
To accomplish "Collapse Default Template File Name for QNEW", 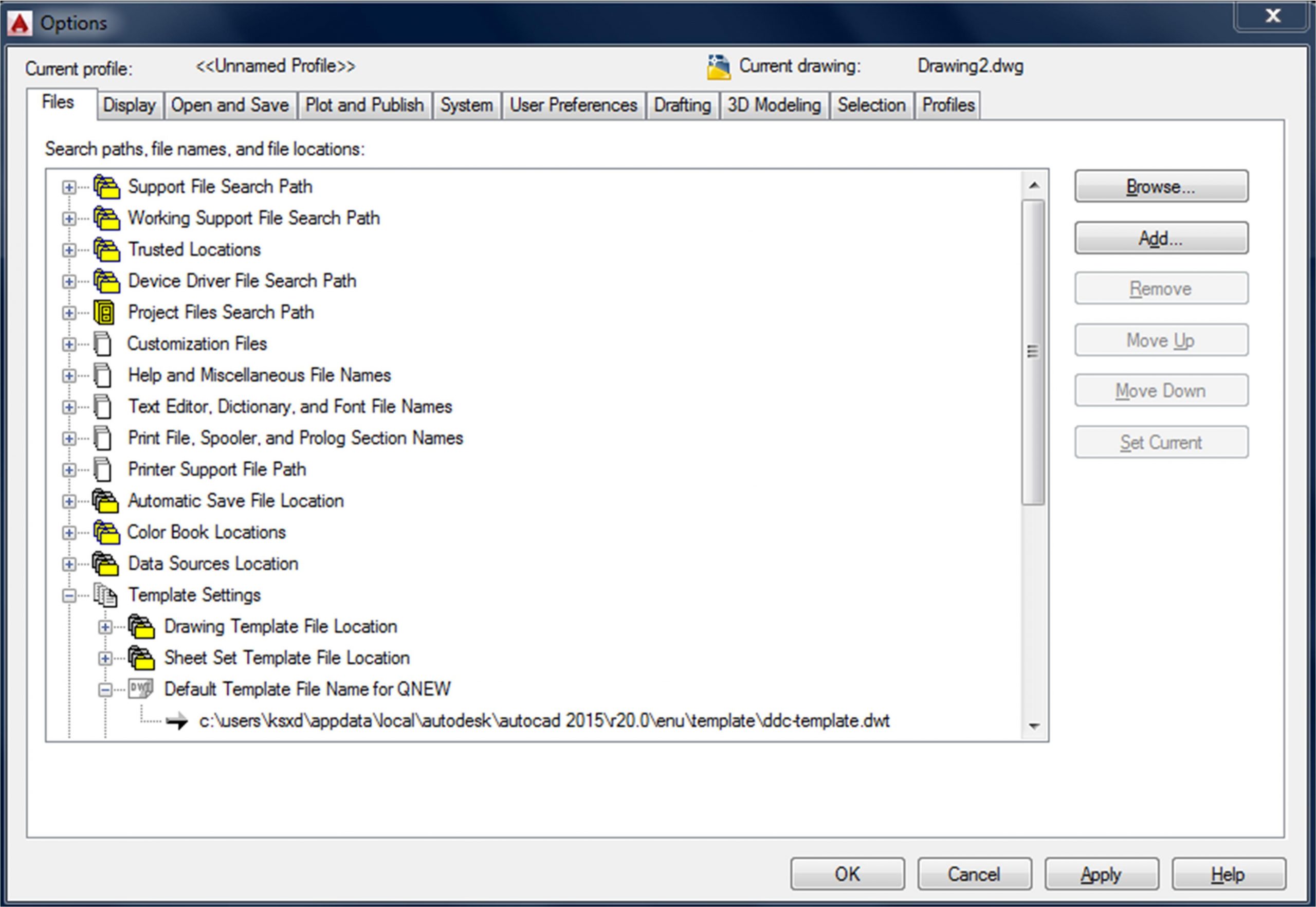I will [x=105, y=690].
